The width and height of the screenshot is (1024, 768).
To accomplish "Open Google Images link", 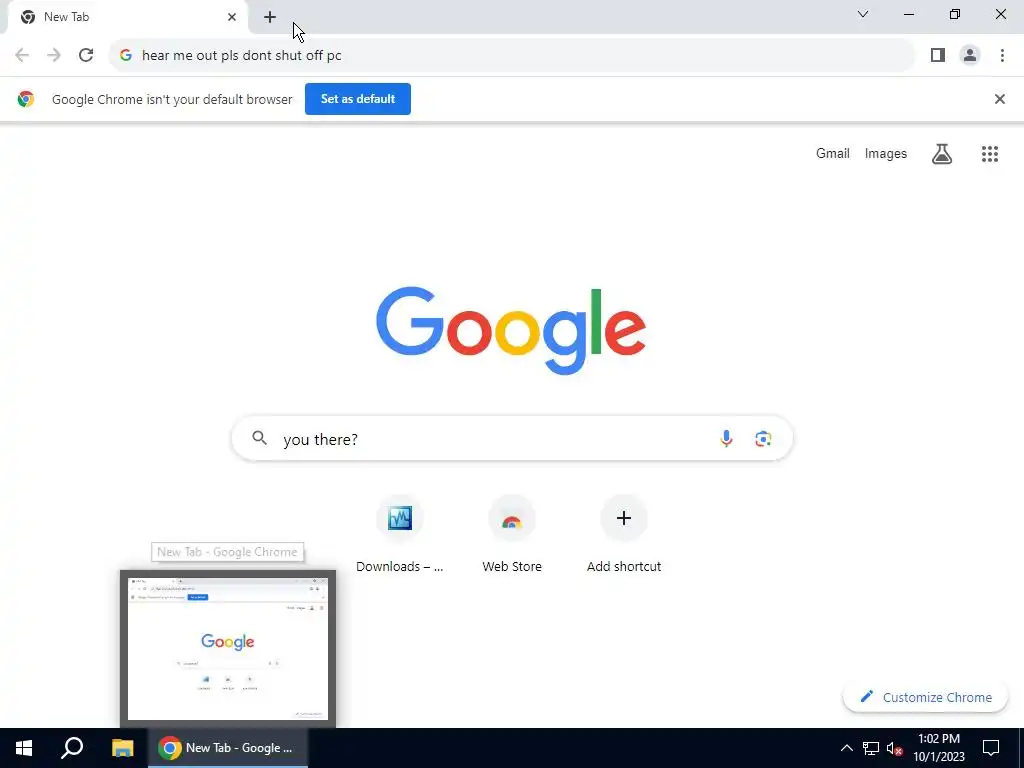I will coord(886,153).
